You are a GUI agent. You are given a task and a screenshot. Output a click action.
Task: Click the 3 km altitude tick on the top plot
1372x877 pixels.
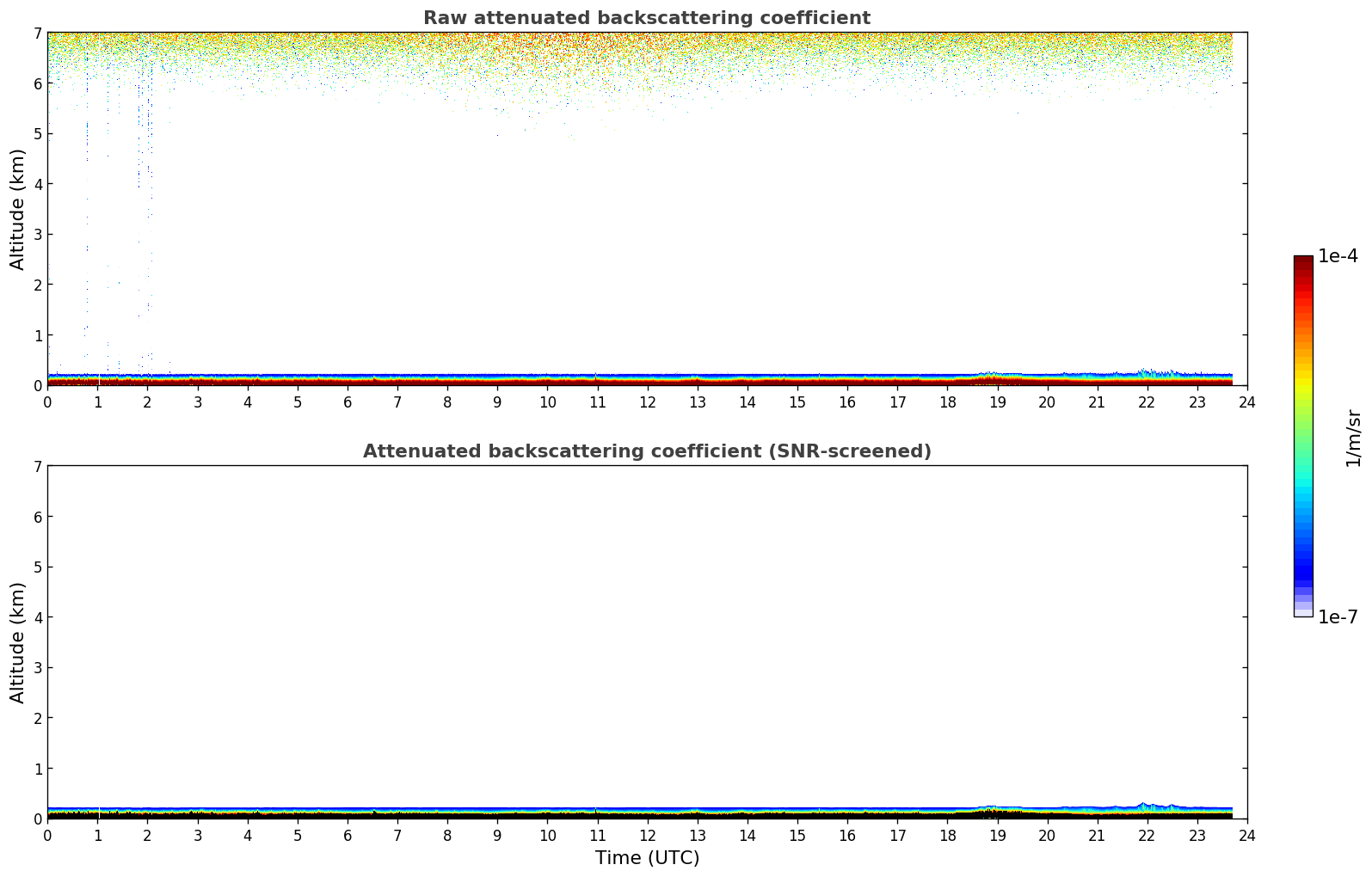(x=37, y=234)
